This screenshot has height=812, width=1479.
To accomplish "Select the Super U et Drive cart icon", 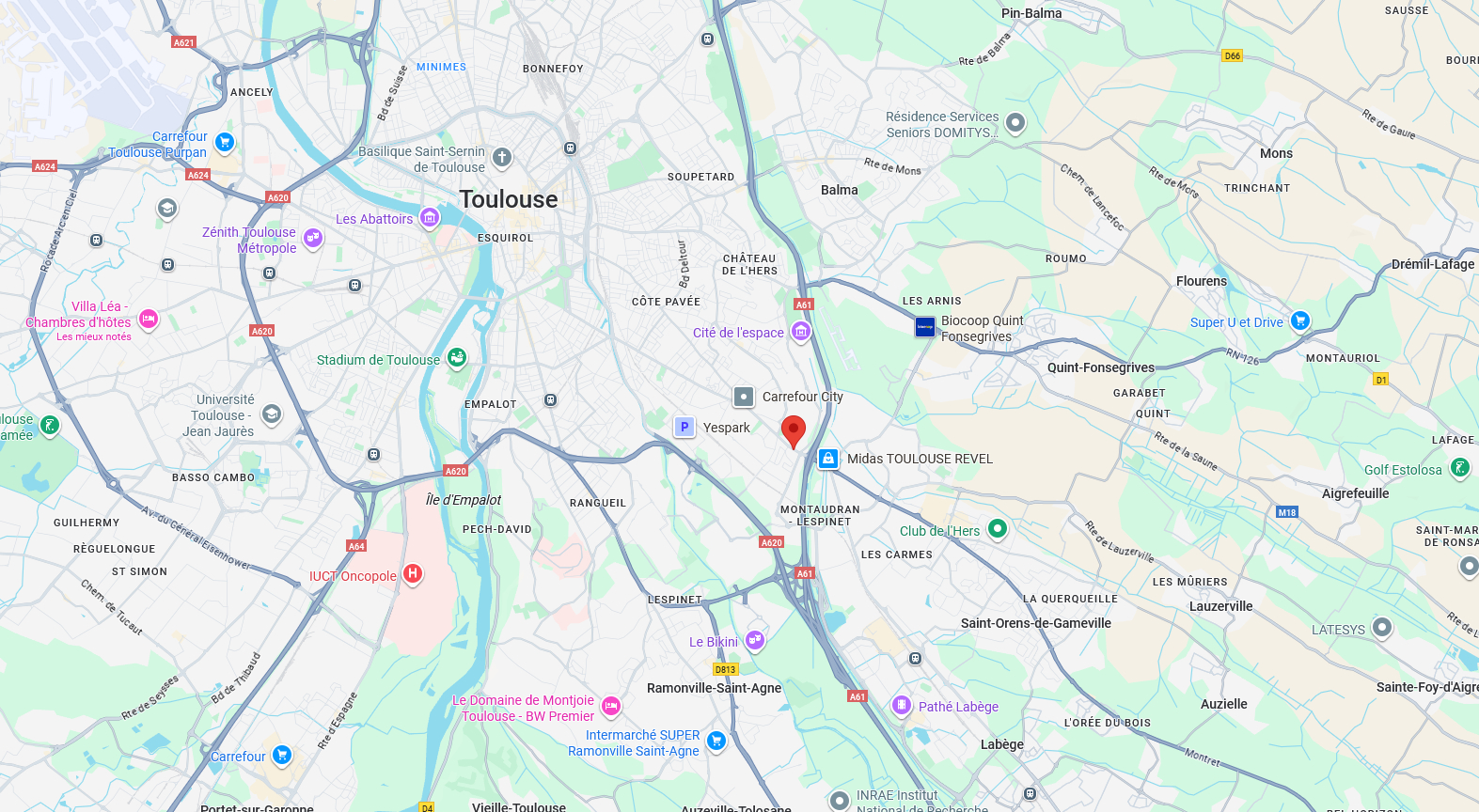I will coord(1300,320).
